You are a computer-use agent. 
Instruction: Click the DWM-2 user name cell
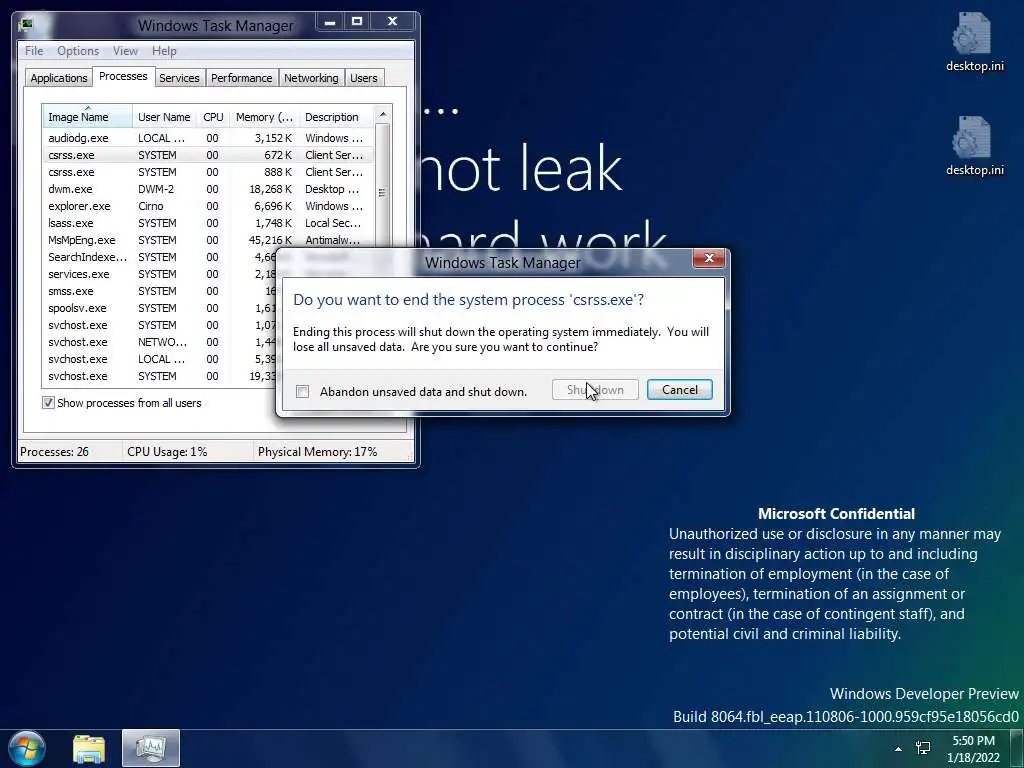(156, 189)
